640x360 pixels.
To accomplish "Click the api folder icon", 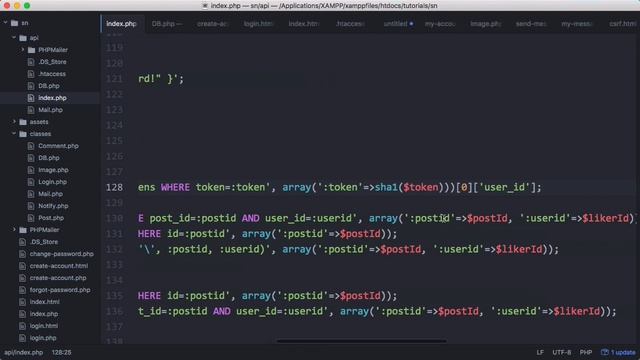I will click(23, 38).
